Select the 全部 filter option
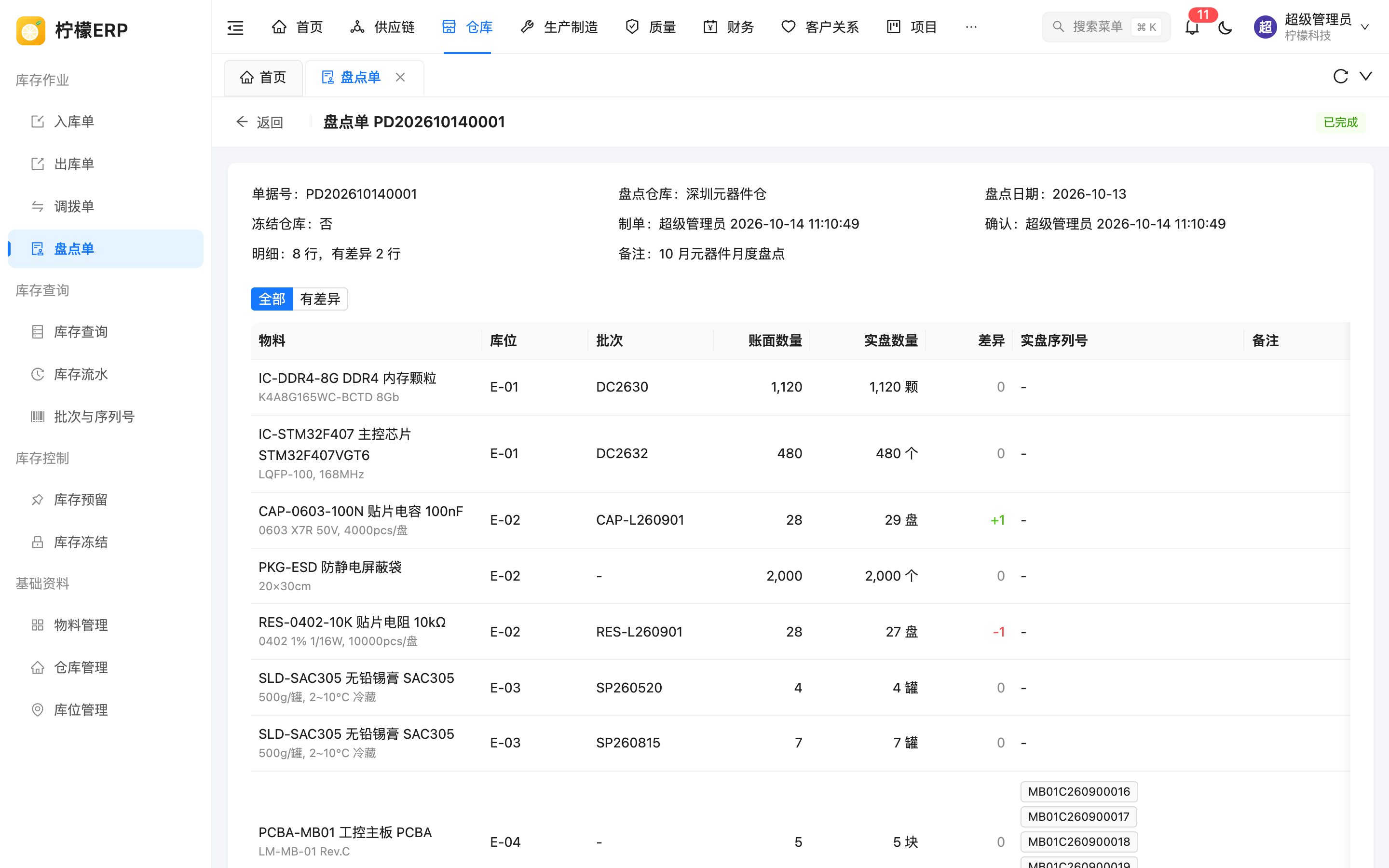Viewport: 1389px width, 868px height. click(x=272, y=299)
